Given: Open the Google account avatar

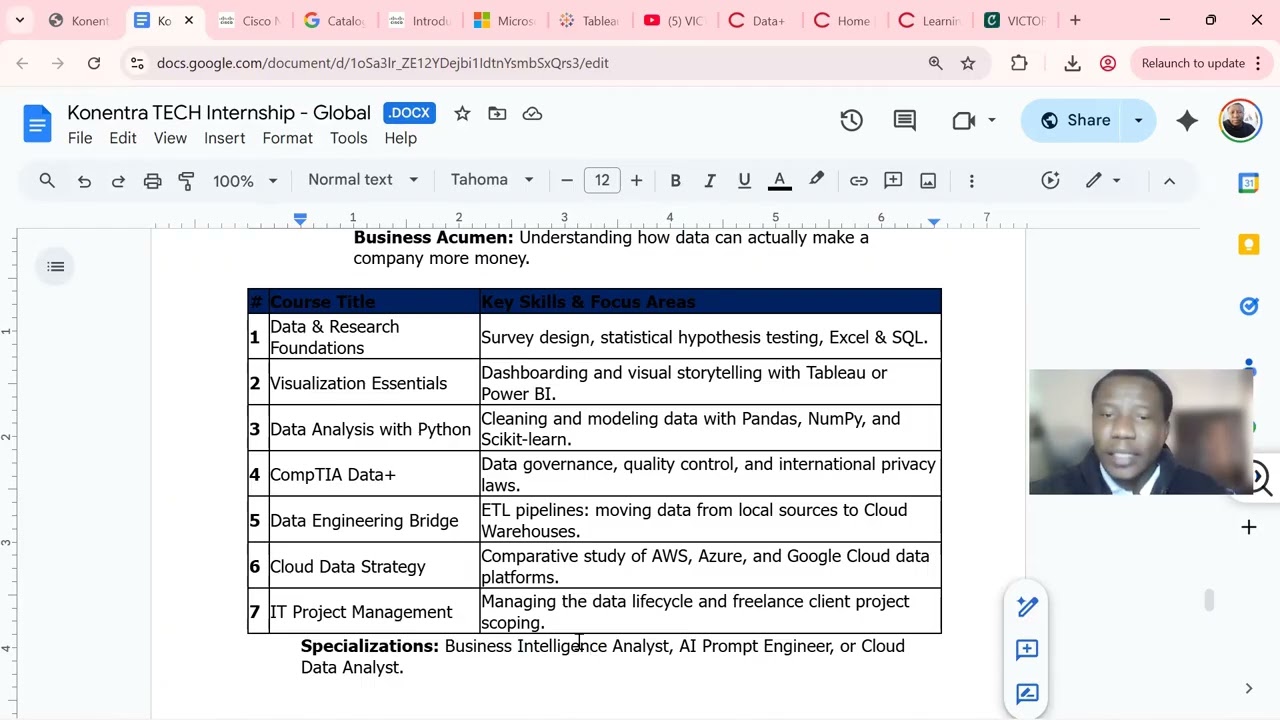Looking at the screenshot, I should [x=1241, y=121].
